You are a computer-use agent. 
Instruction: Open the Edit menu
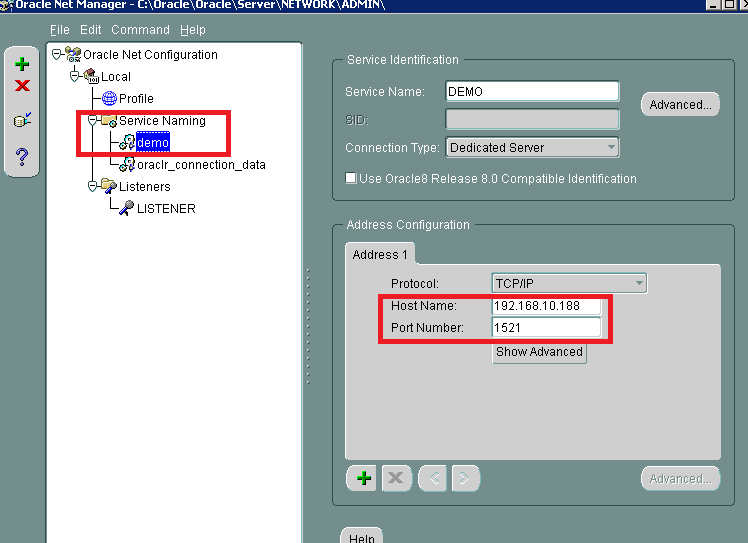[x=91, y=30]
